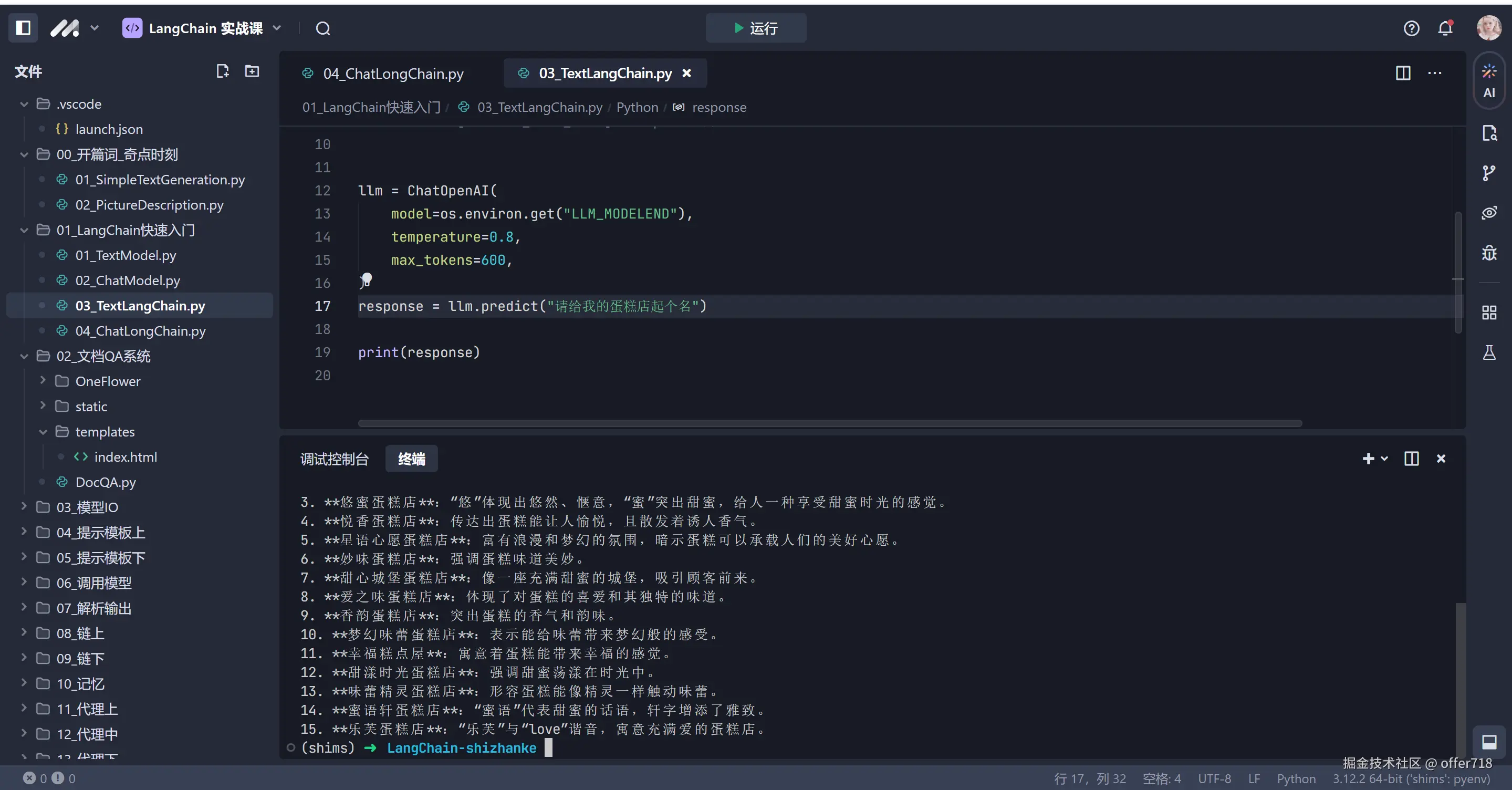Viewport: 1512px width, 790px height.
Task: Click the search magnifier in top bar
Action: 323,28
